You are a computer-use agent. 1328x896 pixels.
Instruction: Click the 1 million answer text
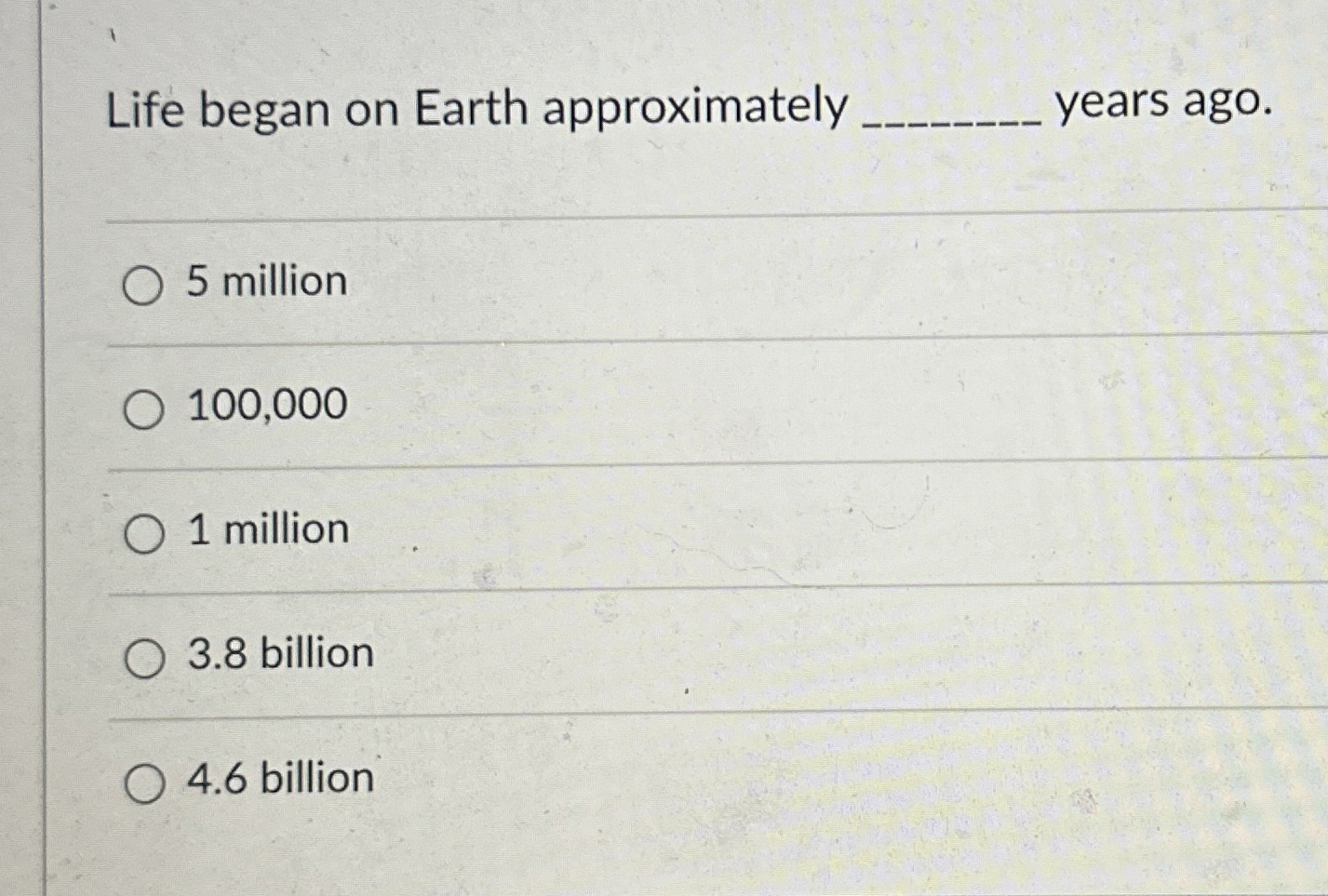point(266,531)
